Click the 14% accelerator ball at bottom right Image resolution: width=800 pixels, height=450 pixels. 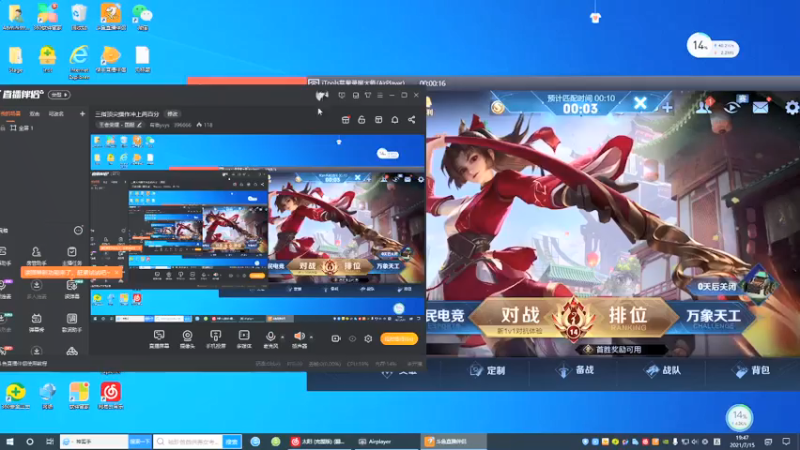[x=739, y=417]
